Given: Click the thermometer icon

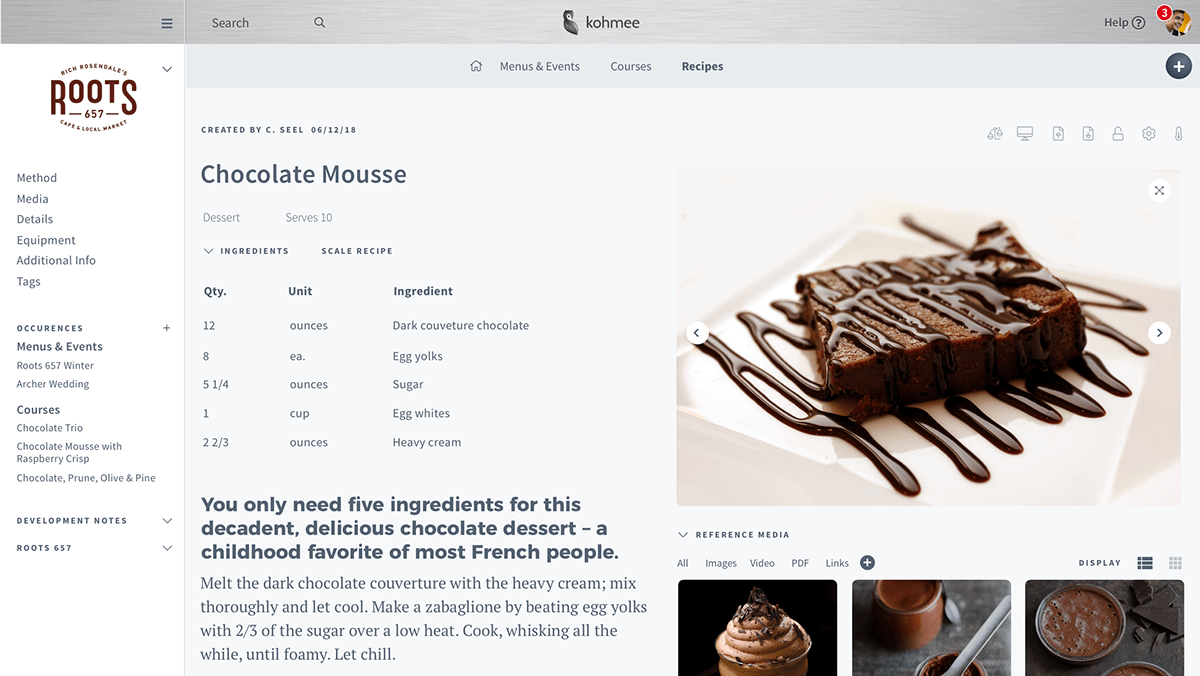Looking at the screenshot, I should tap(1179, 133).
